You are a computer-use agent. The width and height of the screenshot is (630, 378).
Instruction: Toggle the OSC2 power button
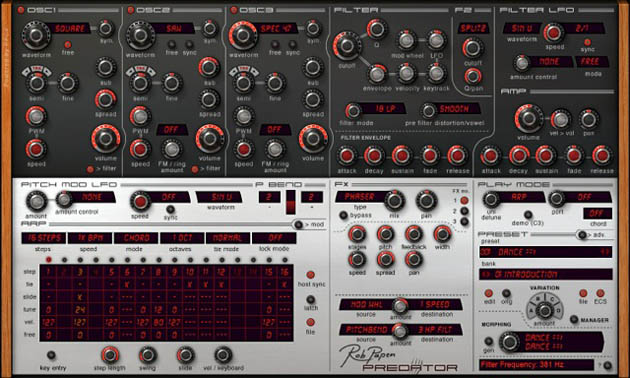click(x=130, y=10)
